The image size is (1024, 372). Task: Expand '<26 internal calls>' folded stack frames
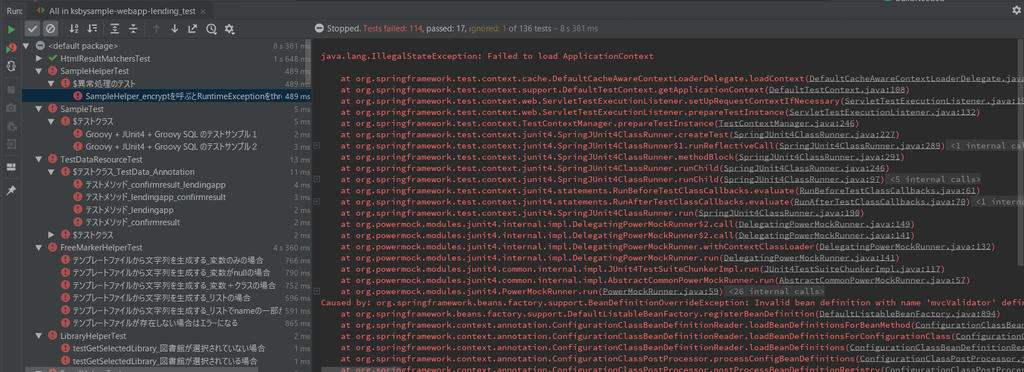click(x=775, y=291)
